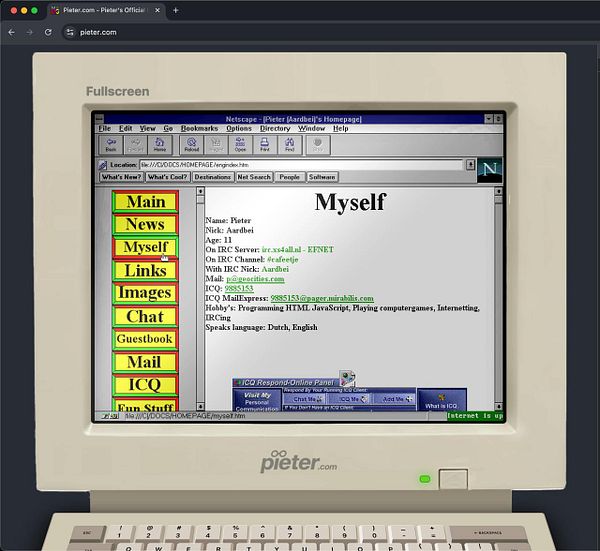Click the Netscape Location URL field
Viewport: 600px width, 551px height.
click(302, 165)
